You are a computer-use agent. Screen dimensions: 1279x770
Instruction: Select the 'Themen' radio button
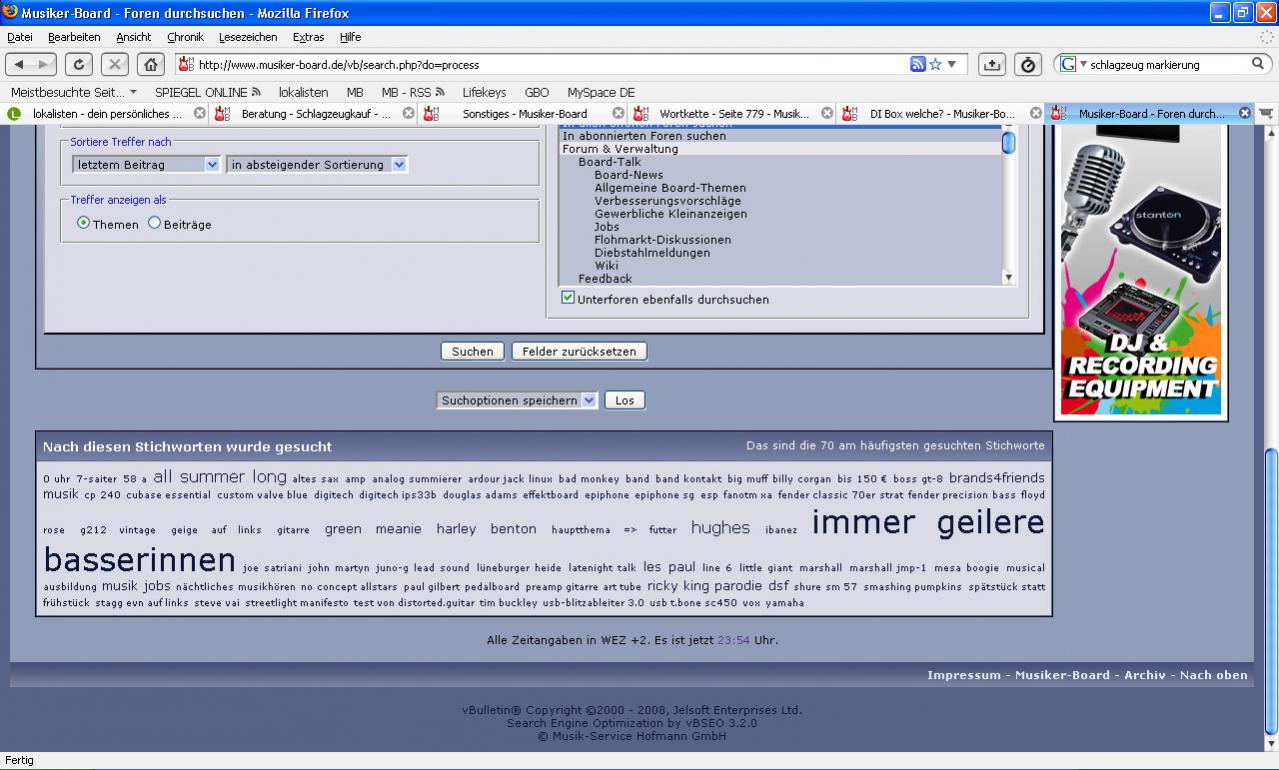(83, 223)
